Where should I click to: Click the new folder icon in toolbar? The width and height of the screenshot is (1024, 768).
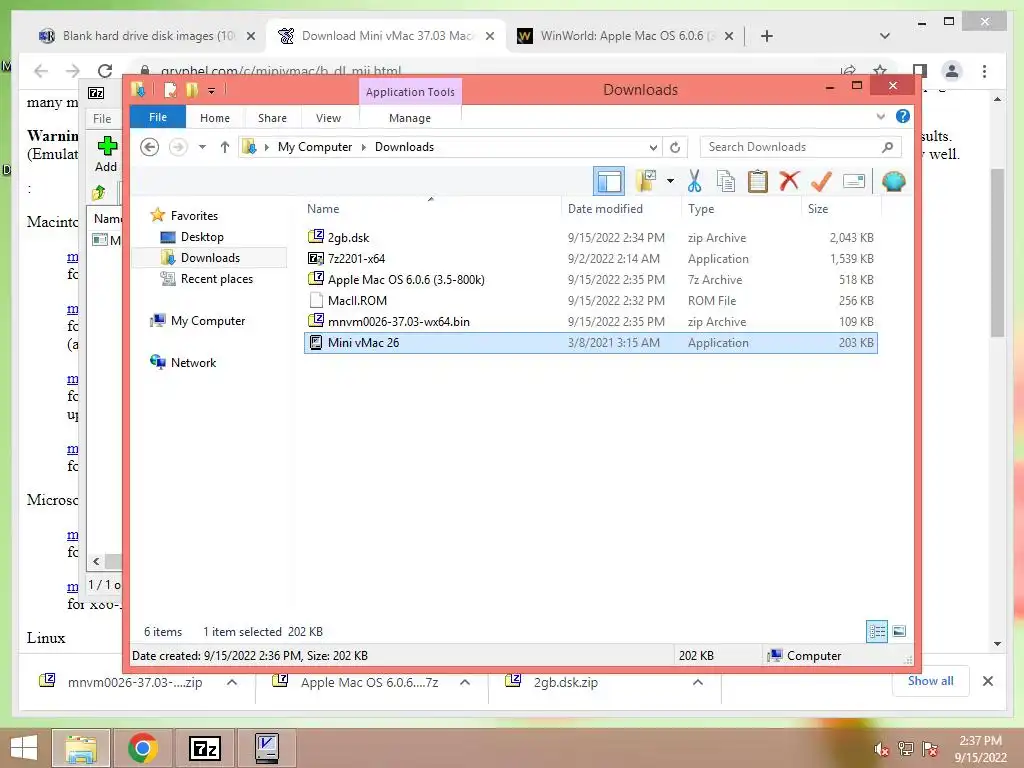point(646,181)
